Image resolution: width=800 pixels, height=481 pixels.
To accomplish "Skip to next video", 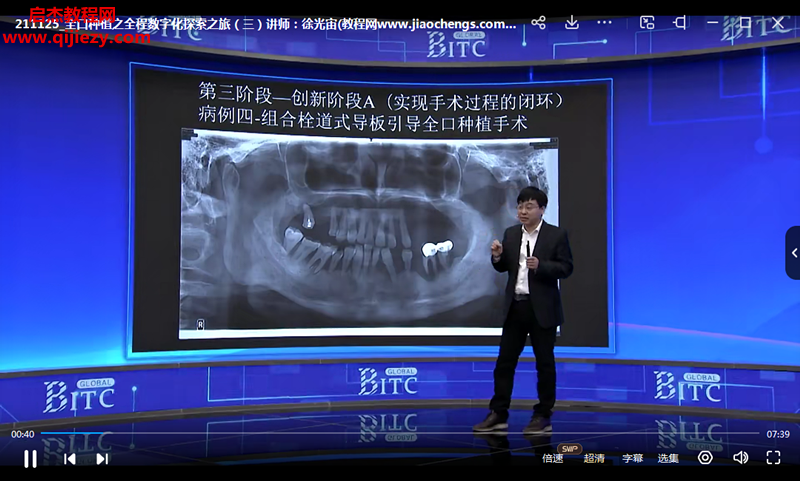I will point(102,459).
